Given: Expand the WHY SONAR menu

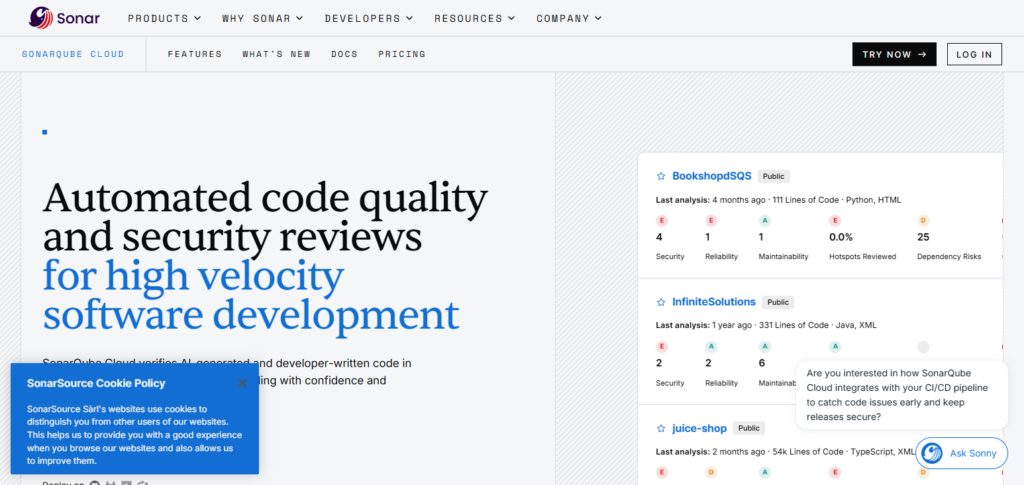Looking at the screenshot, I should [x=263, y=18].
